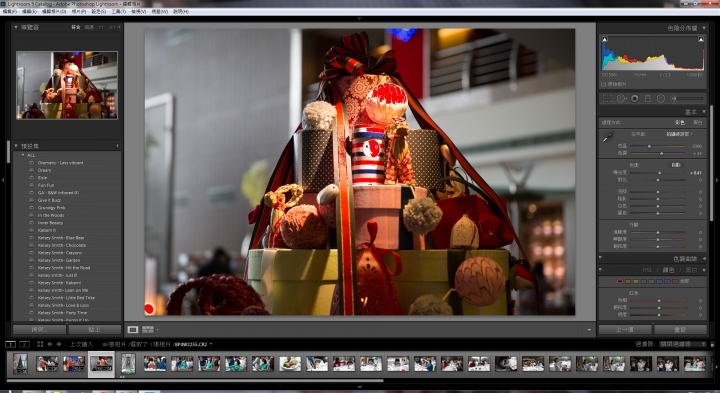Toggle highlight clipping indicator in histogram
Screen dimensions: 720x393
701,39
